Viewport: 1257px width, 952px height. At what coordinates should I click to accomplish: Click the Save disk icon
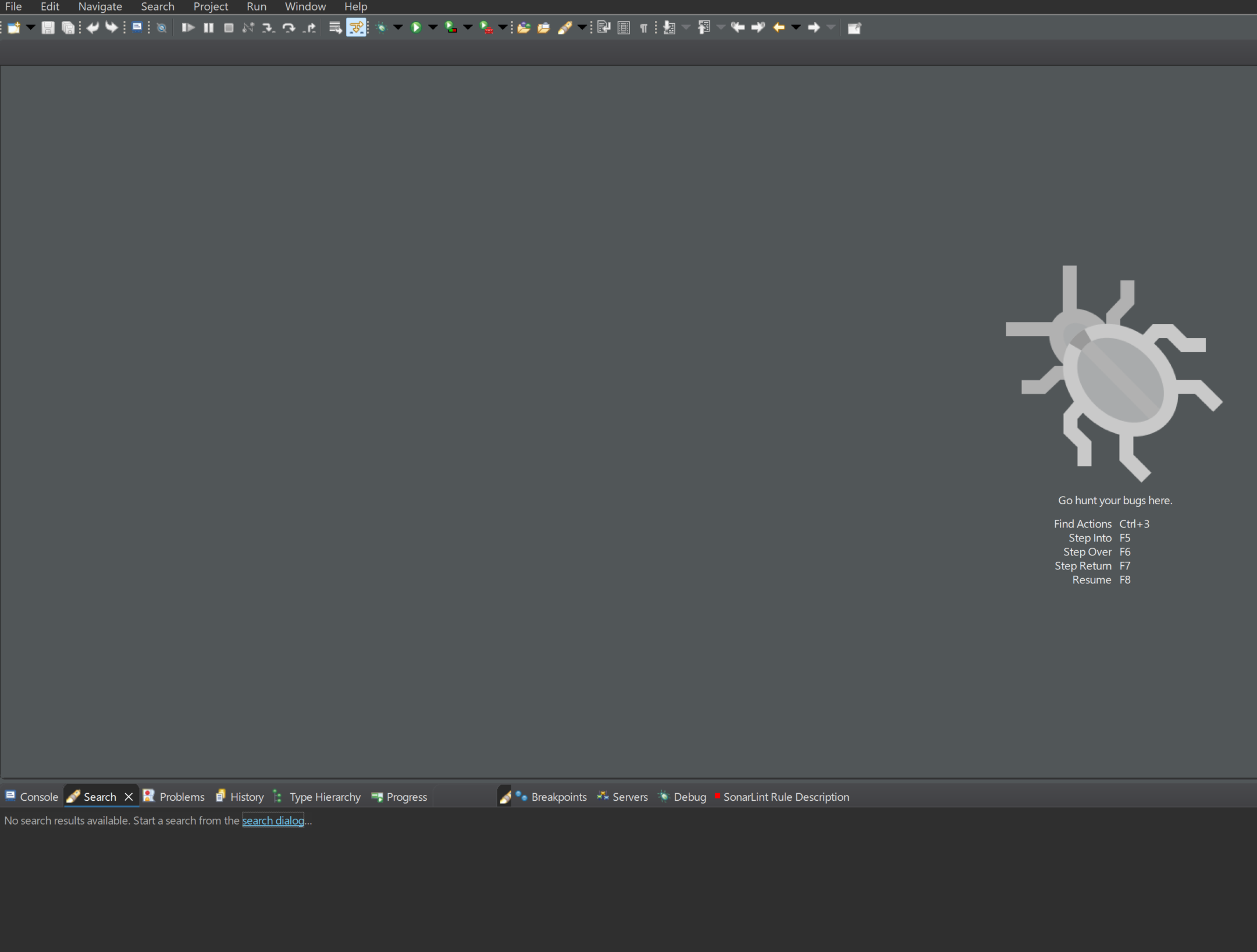(48, 27)
